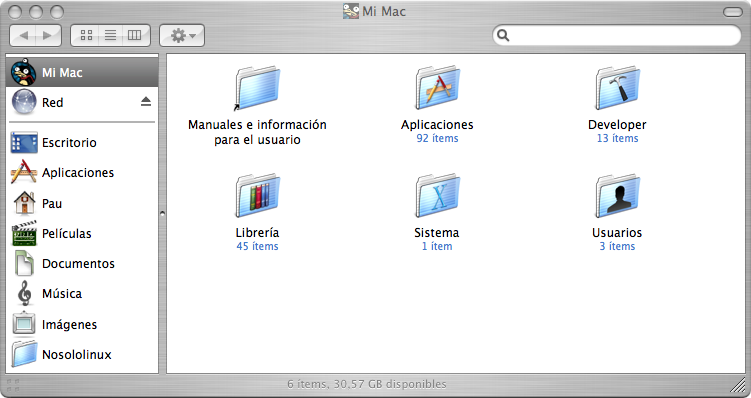Select the Aplicaciones folder icon in main pane
The width and height of the screenshot is (751, 398).
click(x=437, y=88)
